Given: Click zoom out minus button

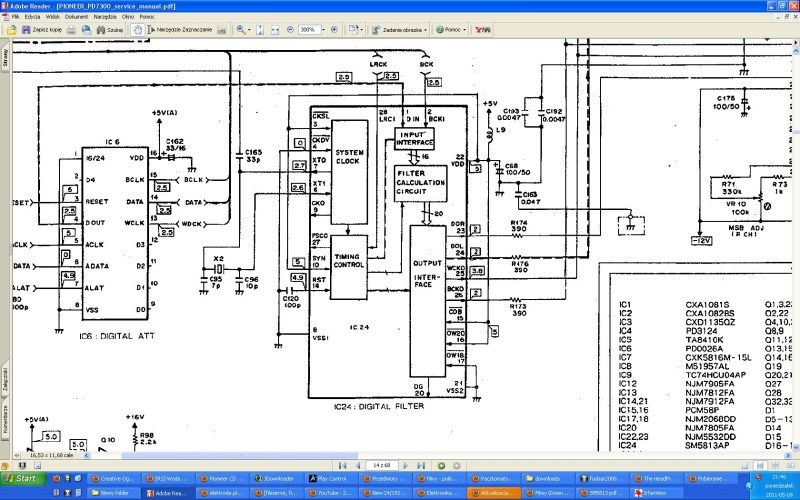Looking at the screenshot, I should [290, 30].
